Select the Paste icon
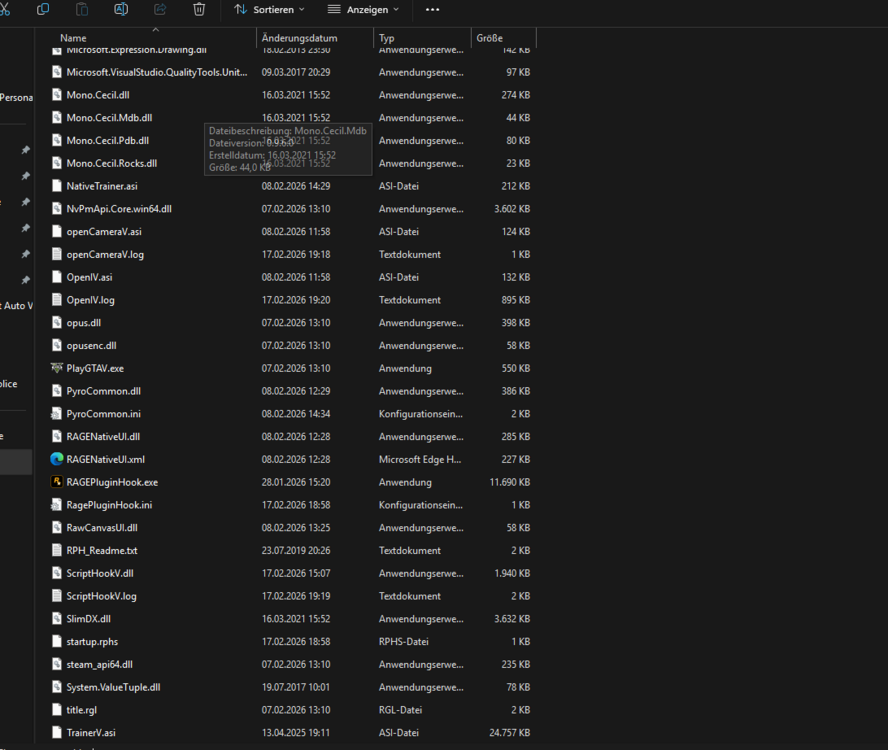The height and width of the screenshot is (750, 888). click(x=81, y=10)
